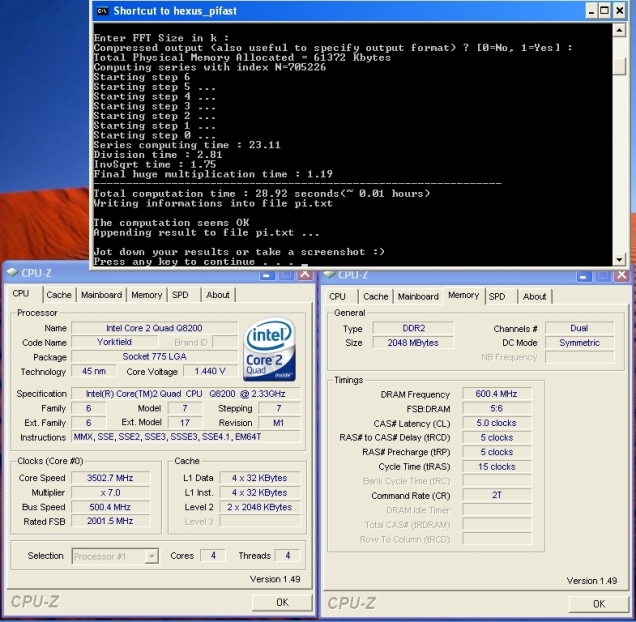Minimize the right CPU-Z window
Viewport: 636px width, 622px height.
pyautogui.click(x=583, y=276)
